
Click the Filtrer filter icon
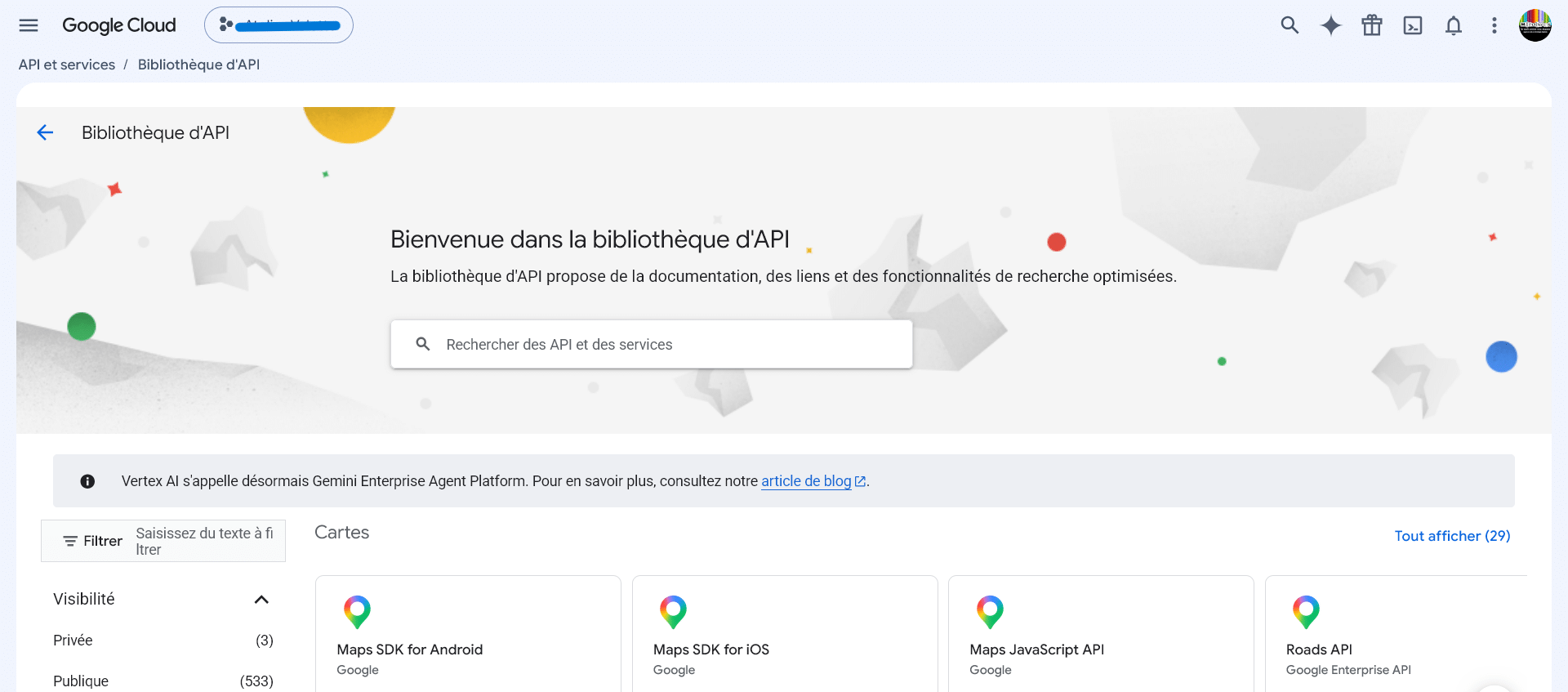(x=70, y=541)
